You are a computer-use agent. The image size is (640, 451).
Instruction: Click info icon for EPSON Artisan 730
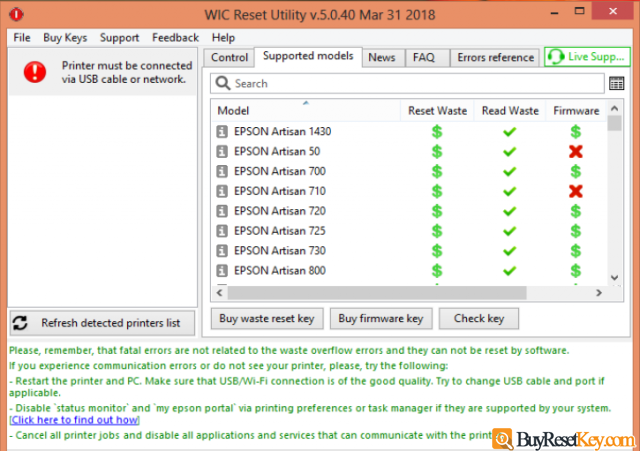222,251
